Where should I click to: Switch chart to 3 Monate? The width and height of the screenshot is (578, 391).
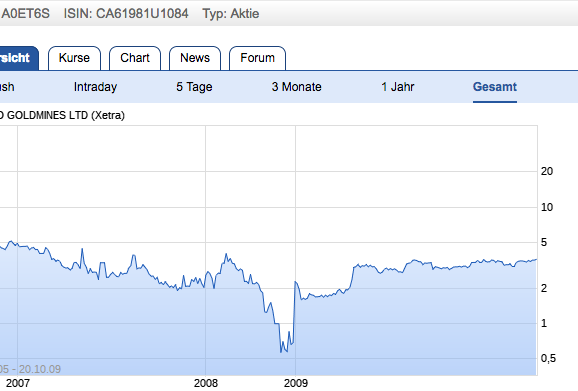pos(296,87)
